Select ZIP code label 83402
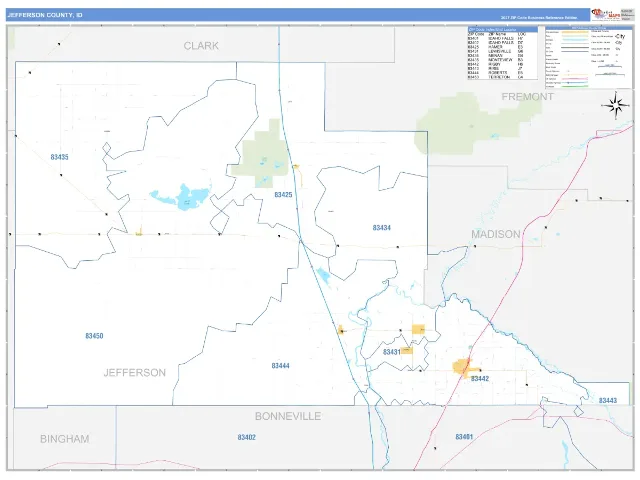 tap(247, 437)
